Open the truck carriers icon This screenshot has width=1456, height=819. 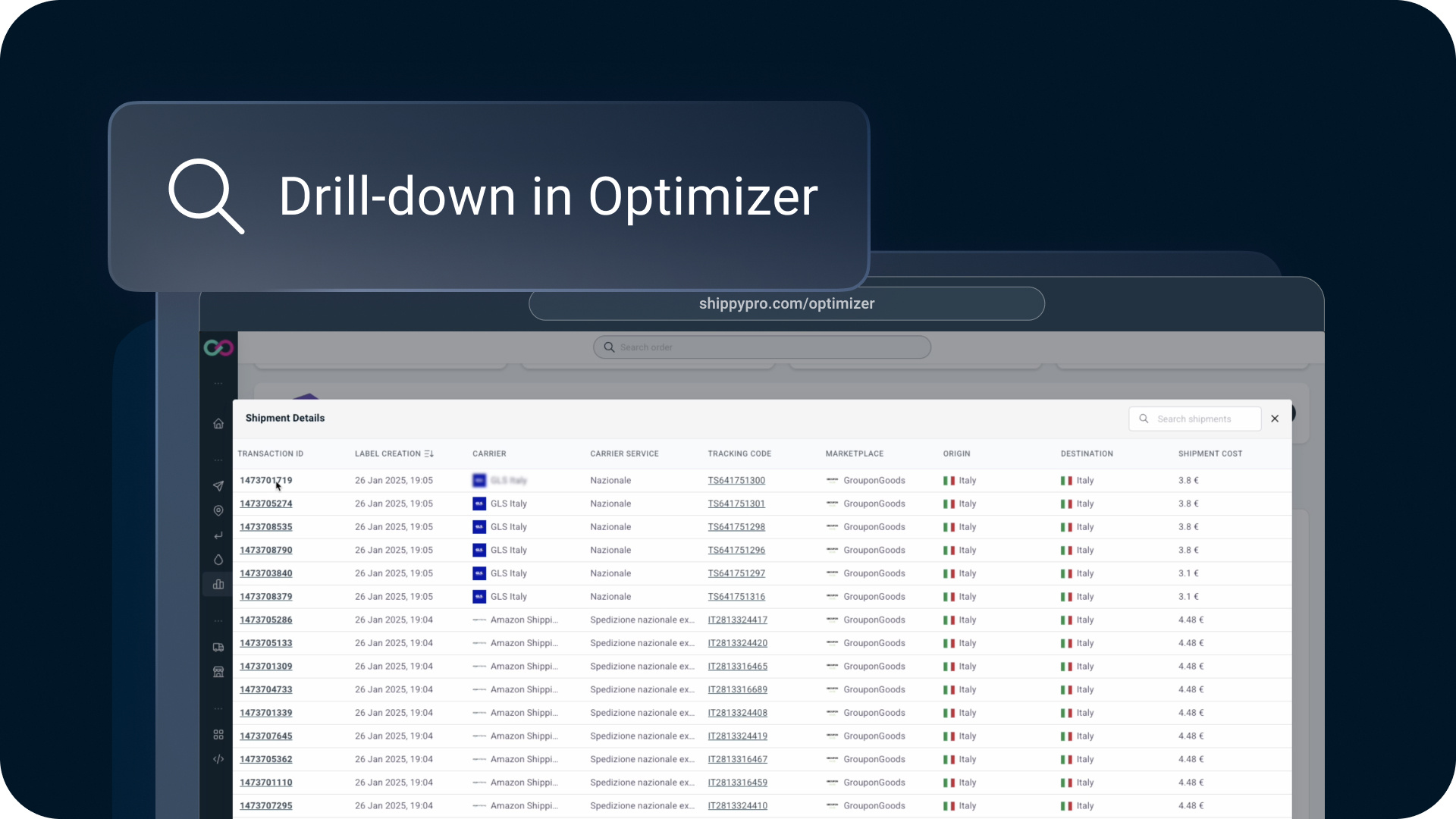tap(218, 648)
